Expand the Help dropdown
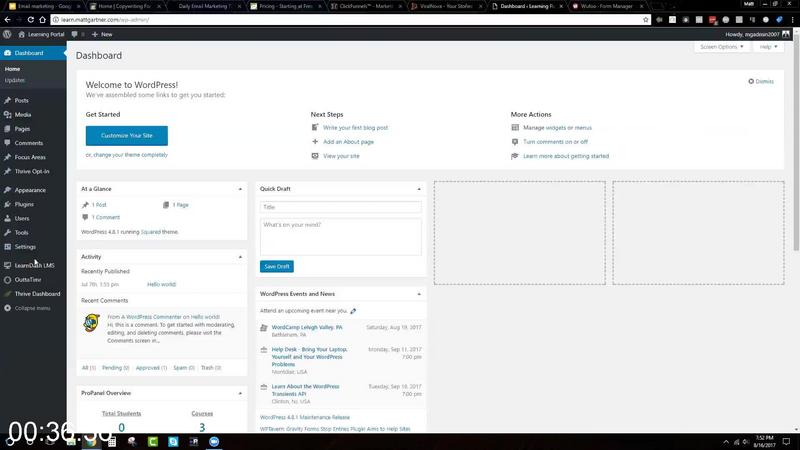800x450 pixels. [x=768, y=47]
